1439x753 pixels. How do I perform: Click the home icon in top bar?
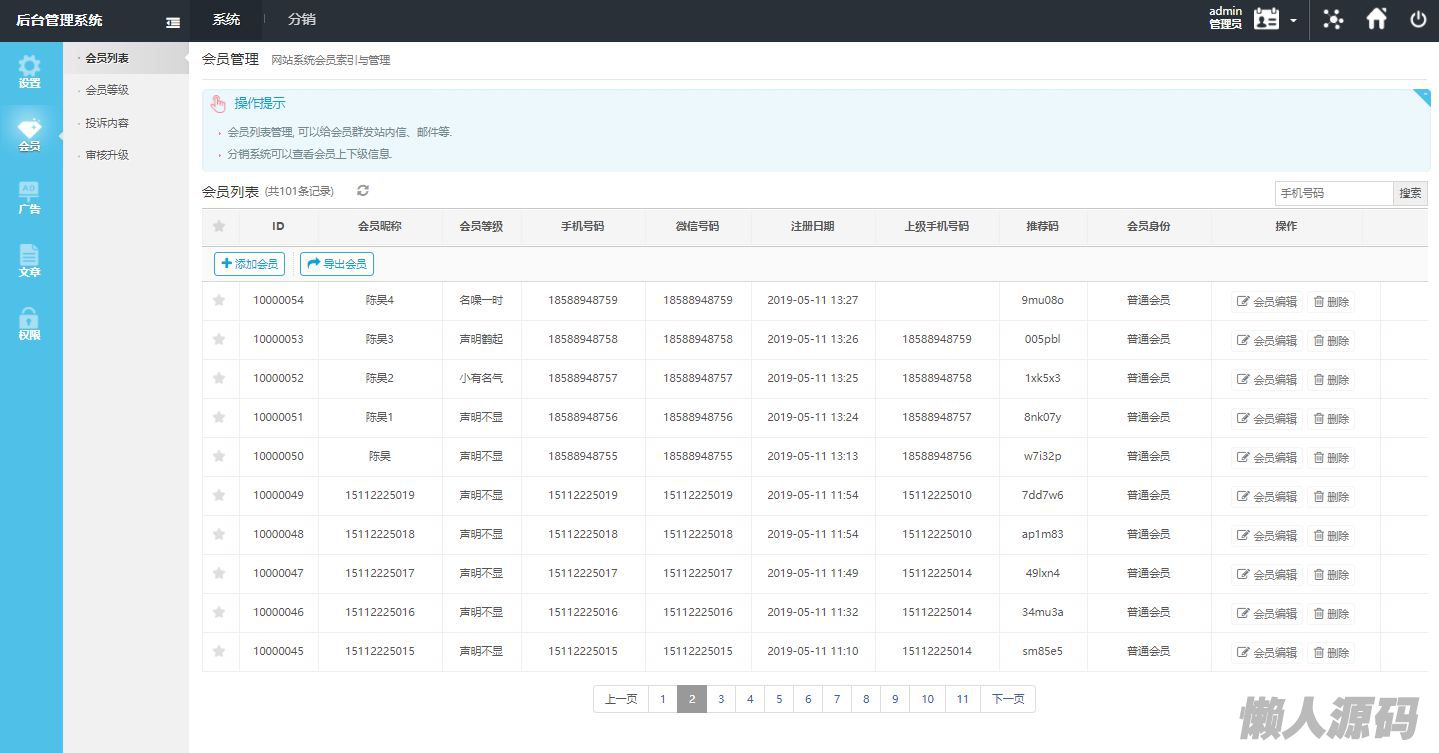tap(1377, 19)
